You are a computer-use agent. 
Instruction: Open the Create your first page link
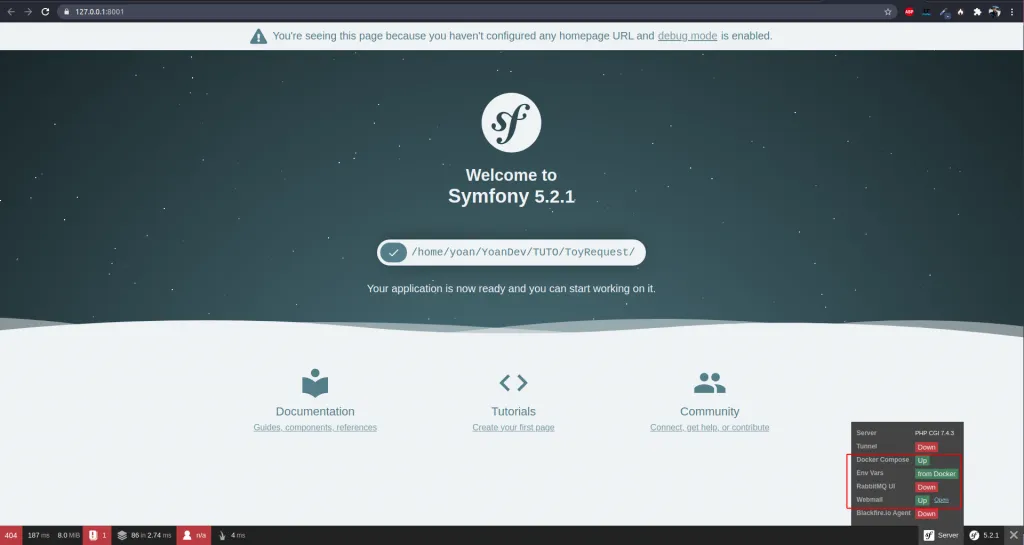(x=513, y=427)
